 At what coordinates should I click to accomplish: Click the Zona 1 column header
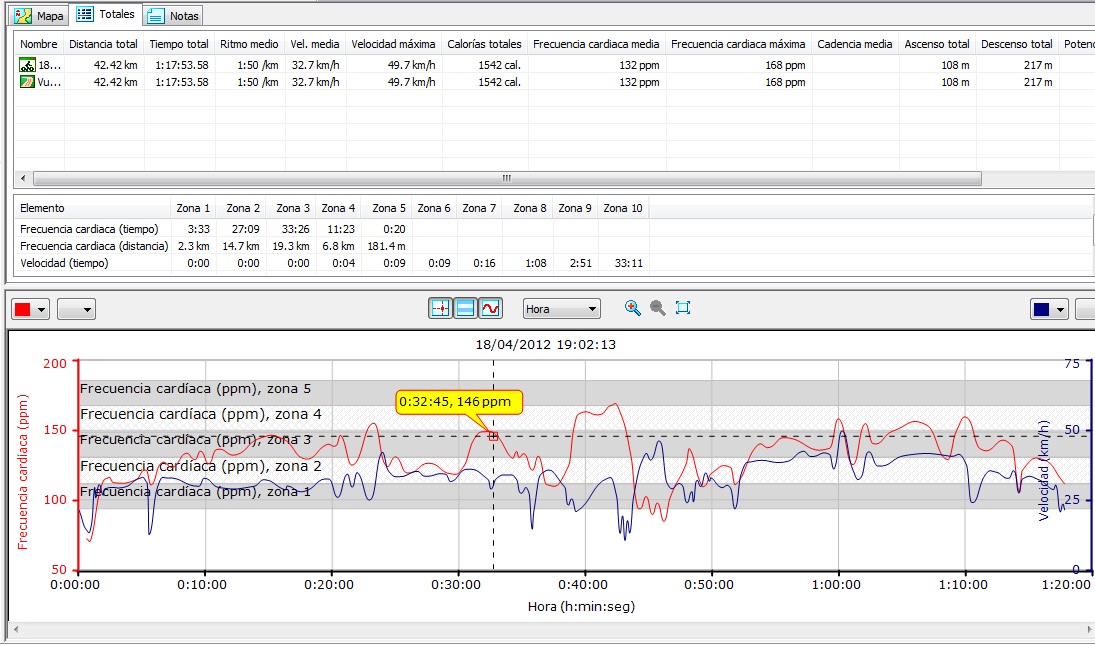click(x=193, y=208)
